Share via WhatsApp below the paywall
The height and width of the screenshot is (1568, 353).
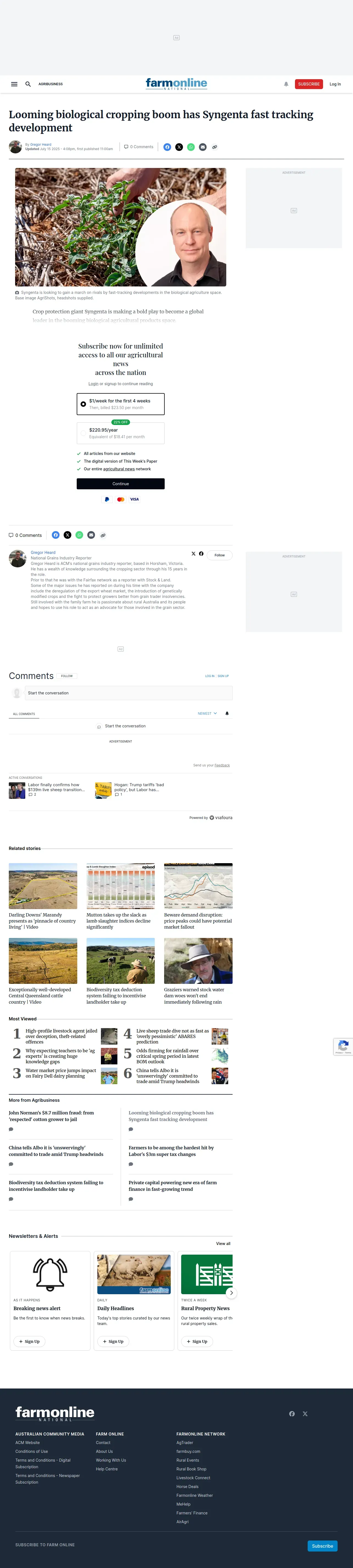coord(79,535)
